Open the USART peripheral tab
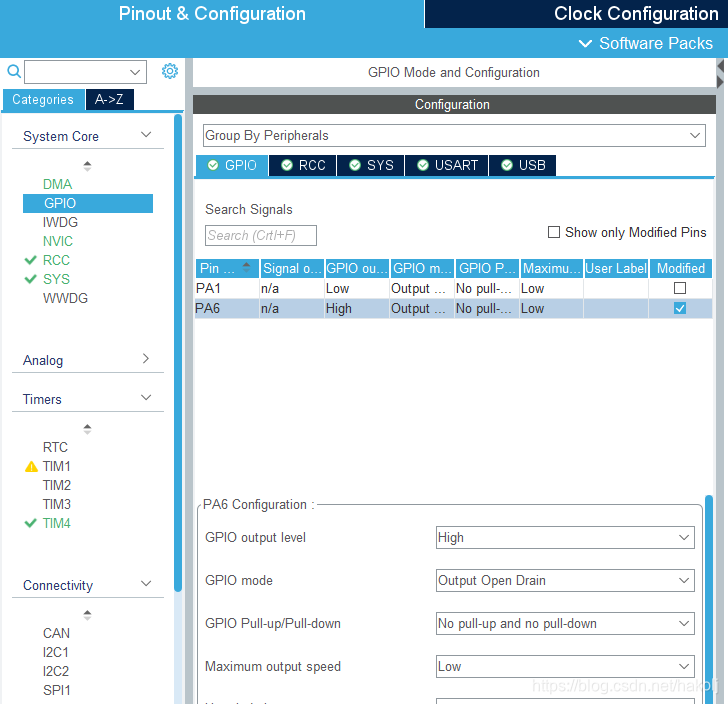 447,165
